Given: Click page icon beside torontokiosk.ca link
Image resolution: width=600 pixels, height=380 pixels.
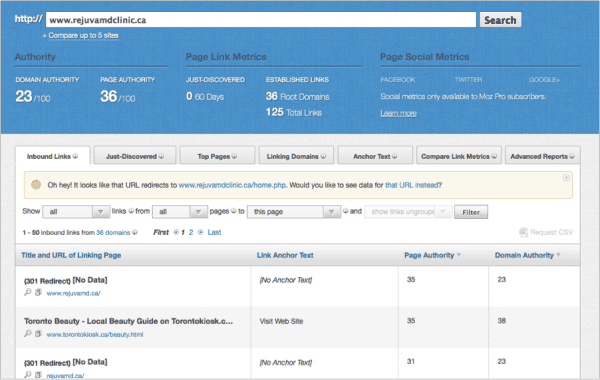Looking at the screenshot, I should coord(38,333).
